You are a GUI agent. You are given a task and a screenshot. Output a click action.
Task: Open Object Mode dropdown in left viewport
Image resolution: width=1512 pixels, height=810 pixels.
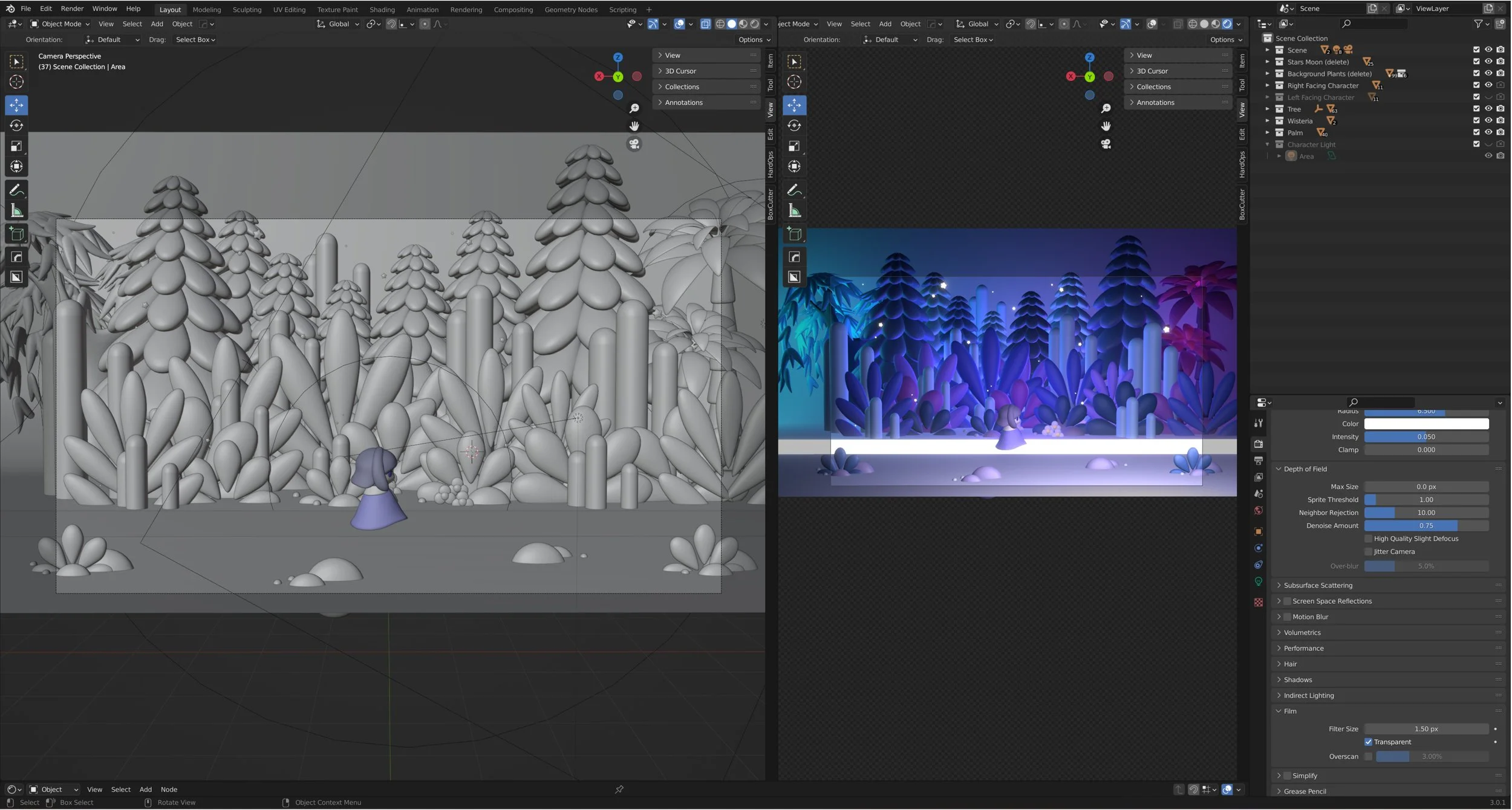[60, 24]
